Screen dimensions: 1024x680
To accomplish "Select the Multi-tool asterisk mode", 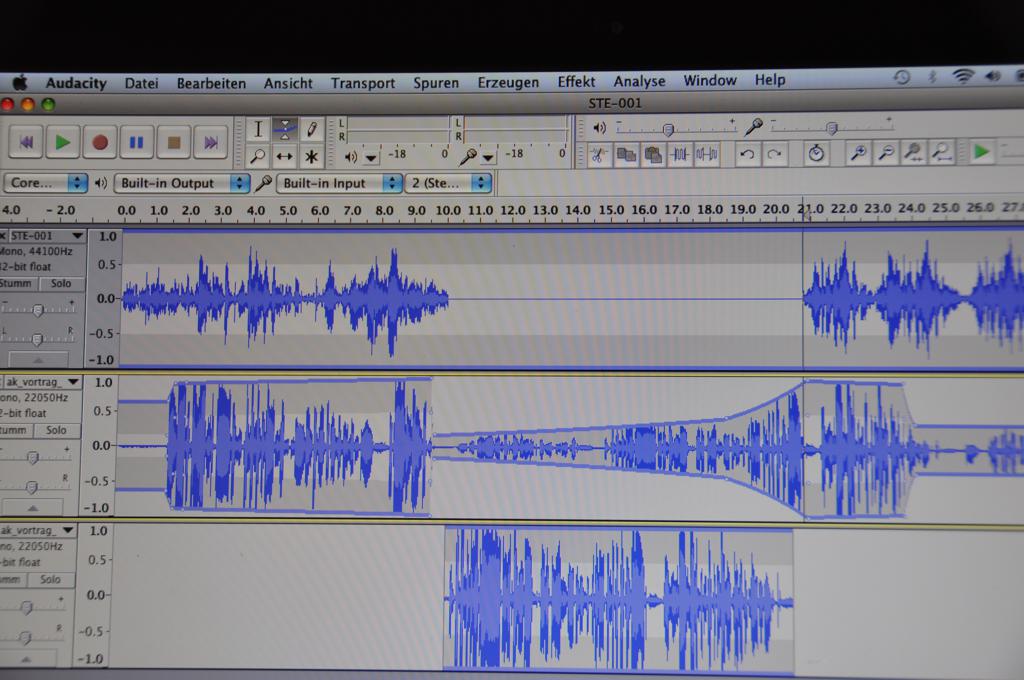I will tap(312, 156).
